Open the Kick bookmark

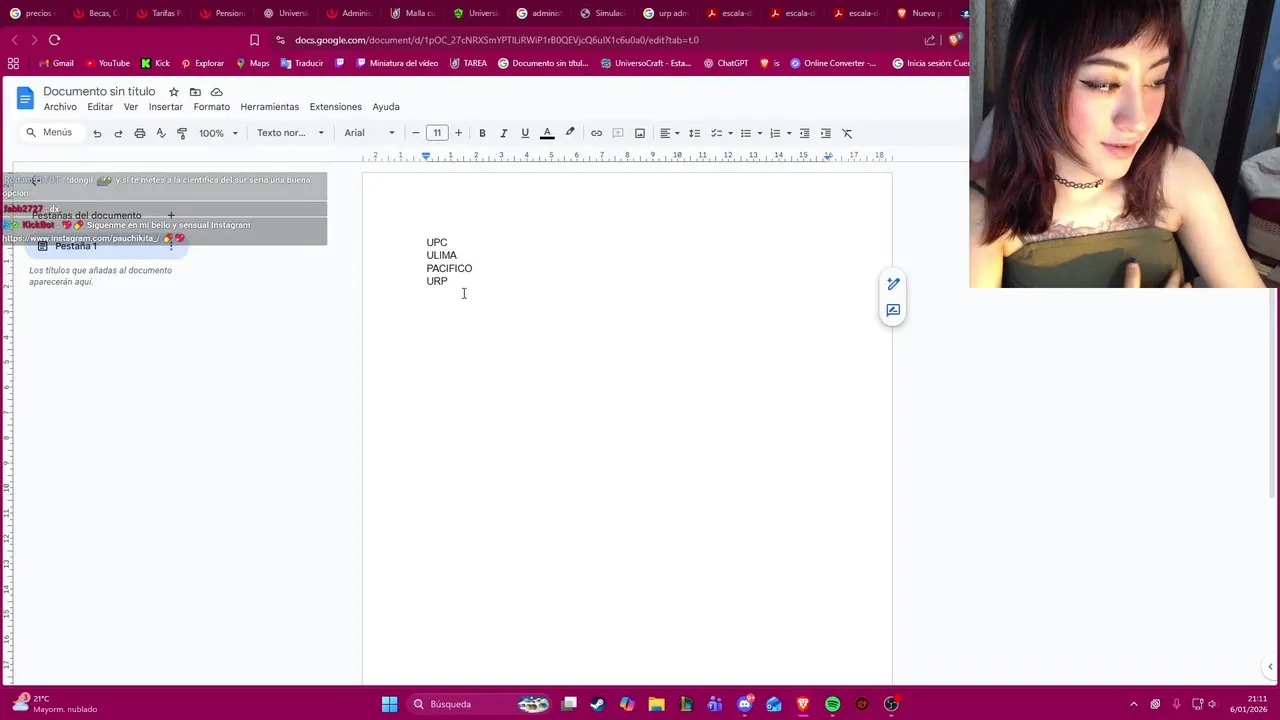pos(155,63)
